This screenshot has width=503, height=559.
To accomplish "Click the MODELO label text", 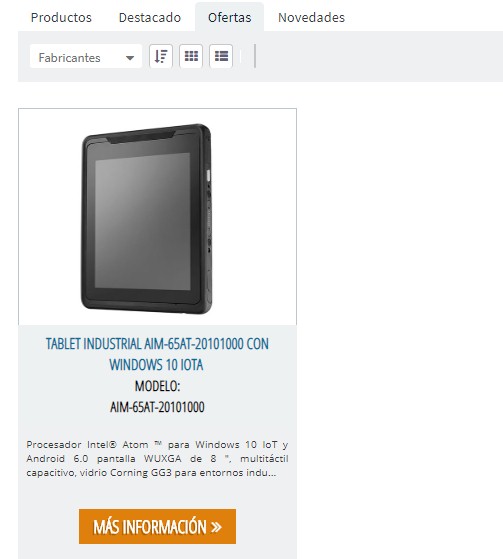I will pos(157,386).
